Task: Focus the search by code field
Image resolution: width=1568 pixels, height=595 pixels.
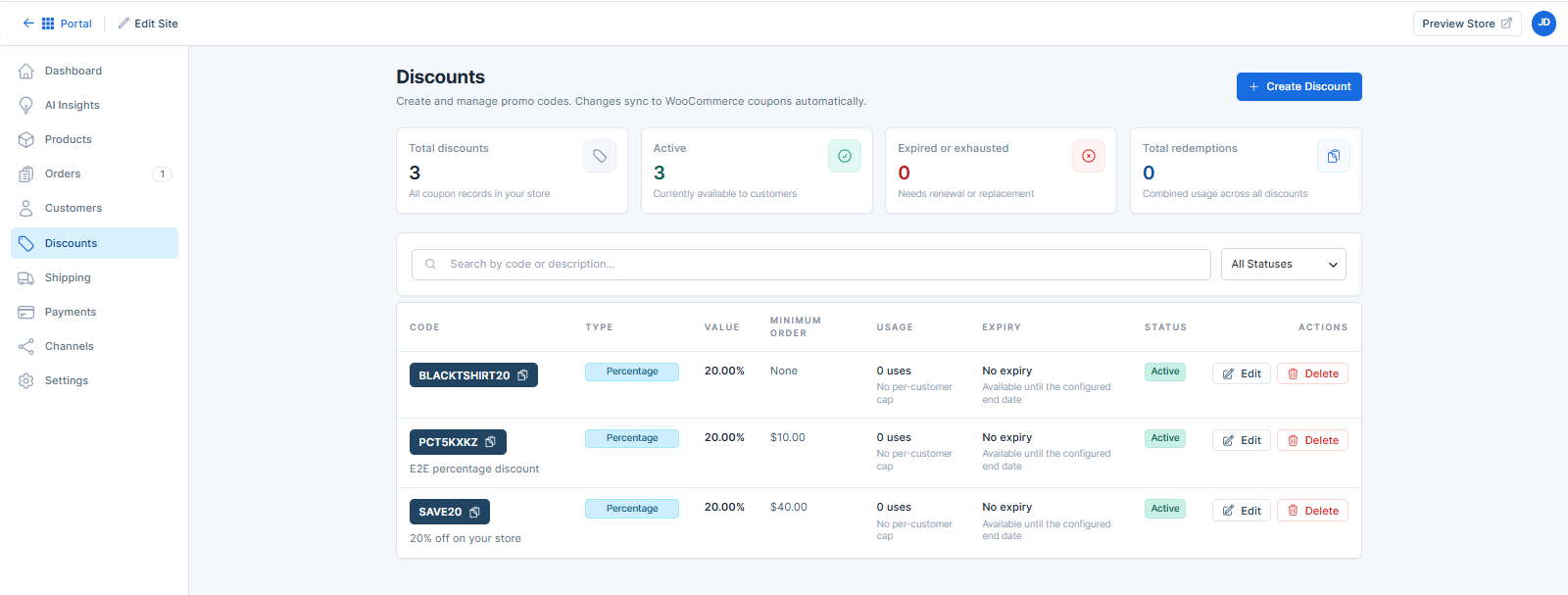Action: (x=811, y=264)
